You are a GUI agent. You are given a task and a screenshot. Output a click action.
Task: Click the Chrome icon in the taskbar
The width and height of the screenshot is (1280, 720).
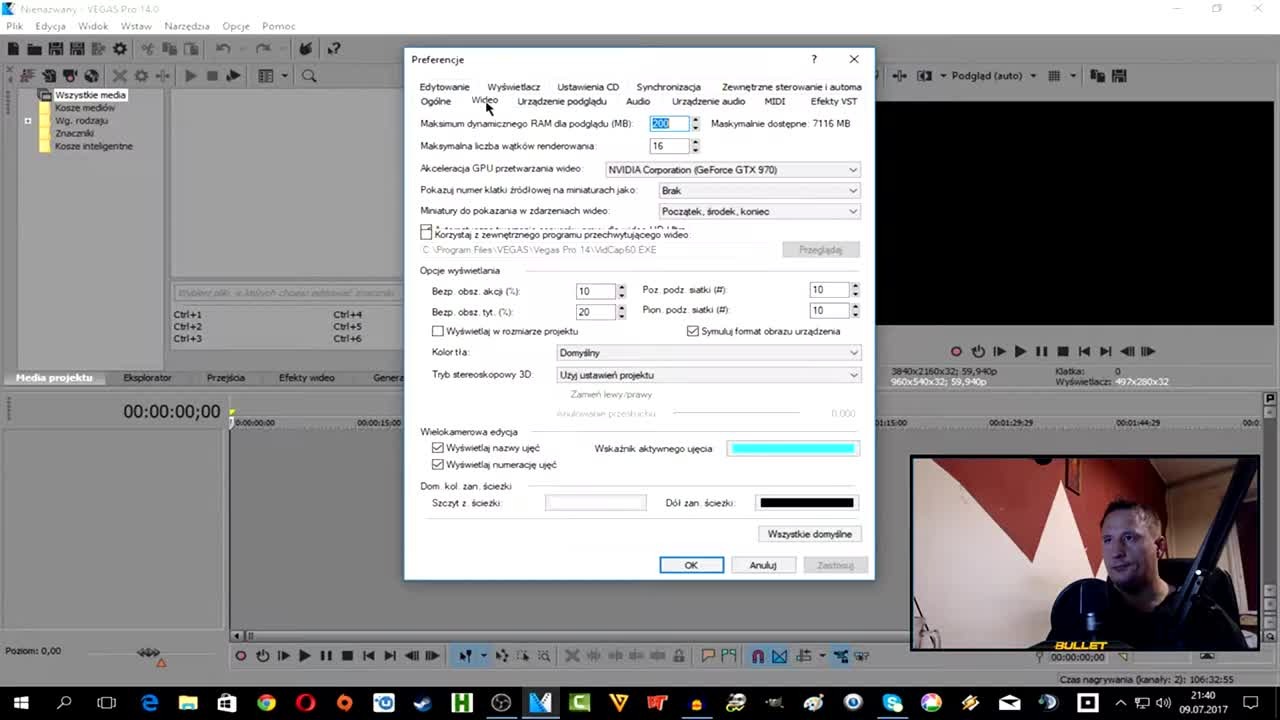[x=266, y=703]
